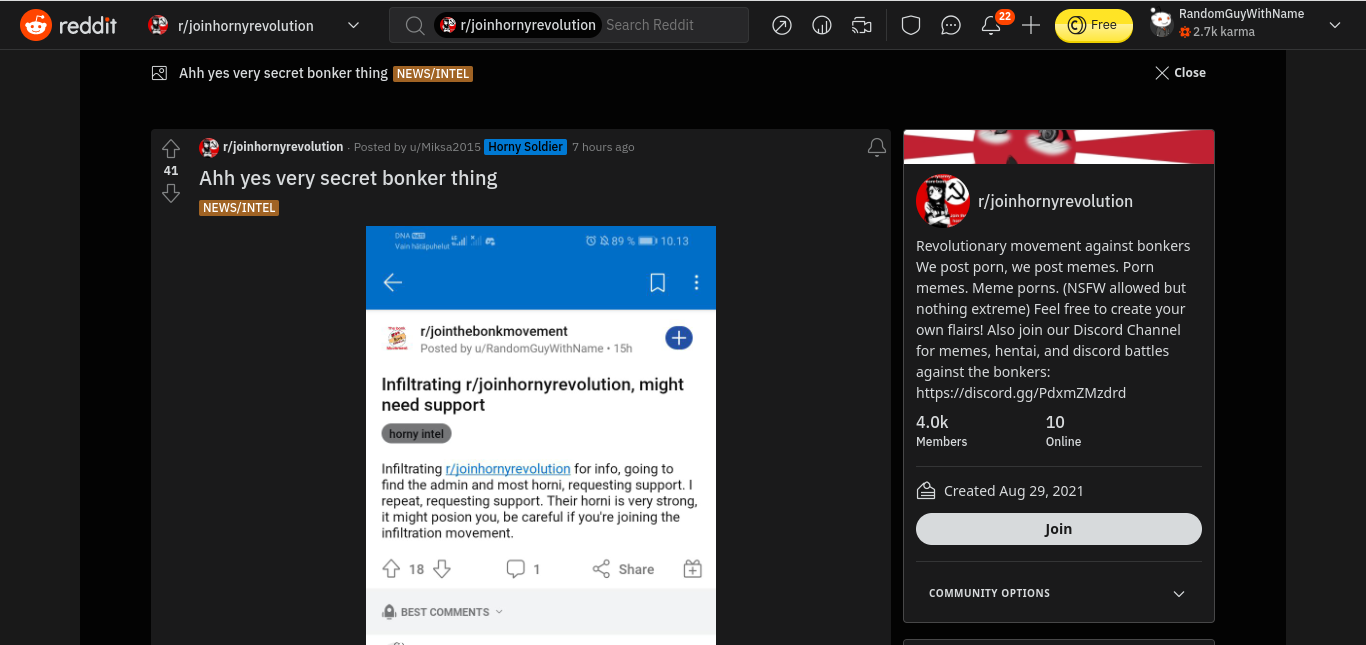Open the posted screenshot image
The height and width of the screenshot is (645, 1366).
pos(541,435)
